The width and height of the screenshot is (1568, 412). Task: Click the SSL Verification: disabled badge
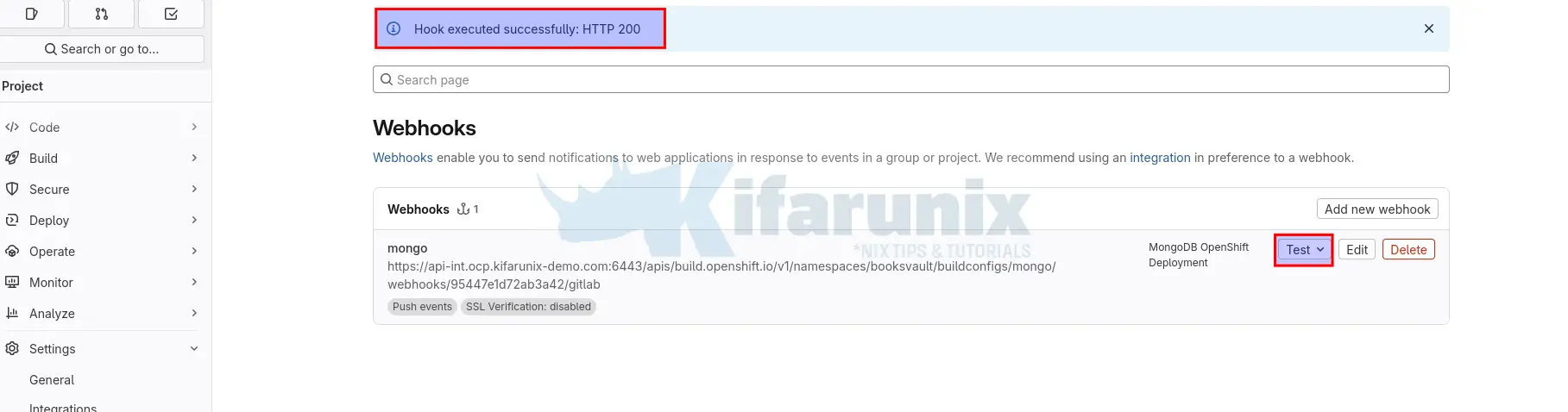click(528, 307)
